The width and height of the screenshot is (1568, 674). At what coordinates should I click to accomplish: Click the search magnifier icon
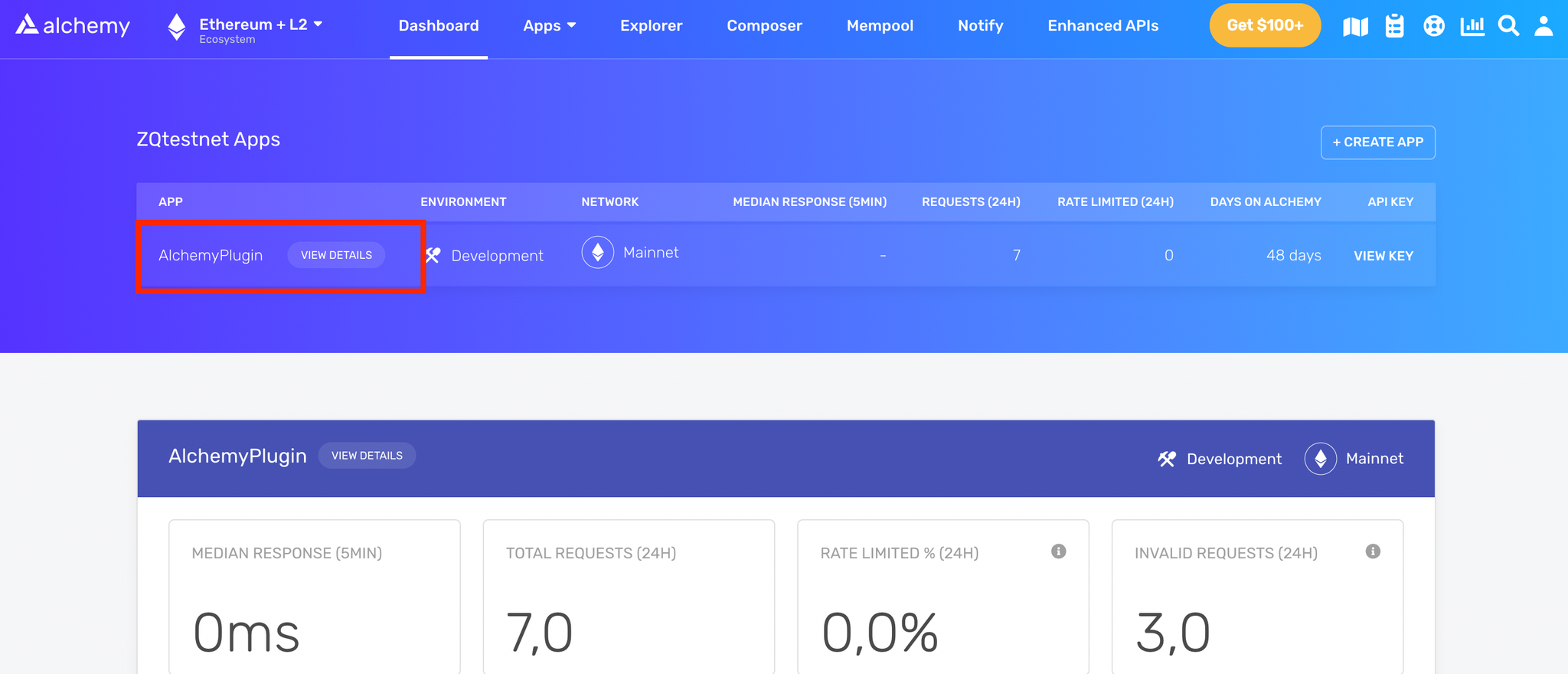pos(1508,26)
